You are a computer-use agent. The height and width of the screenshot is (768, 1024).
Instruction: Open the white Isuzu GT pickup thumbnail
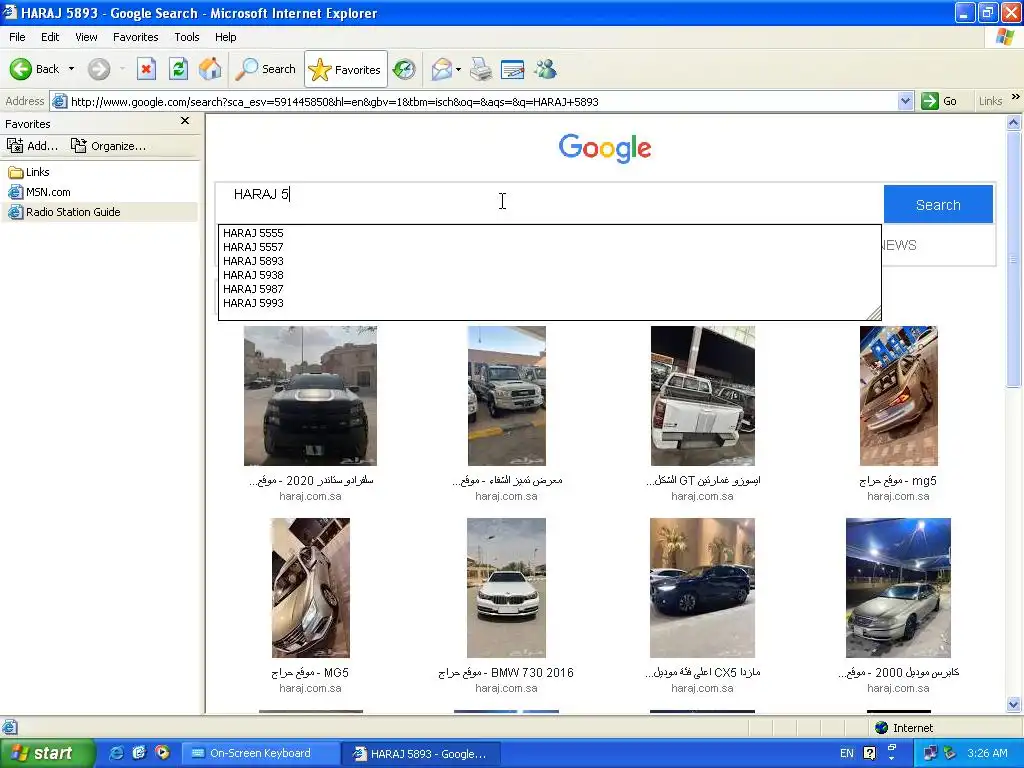[703, 396]
